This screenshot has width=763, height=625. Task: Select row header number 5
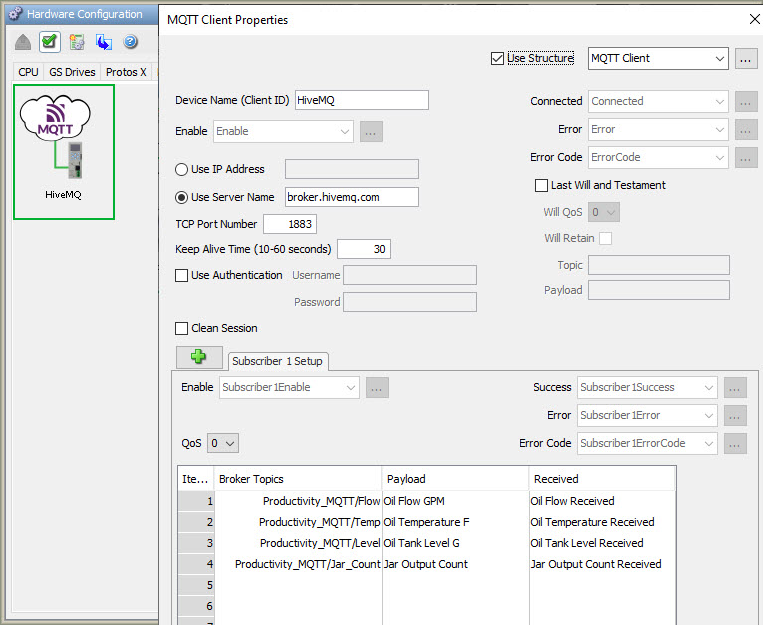[196, 585]
